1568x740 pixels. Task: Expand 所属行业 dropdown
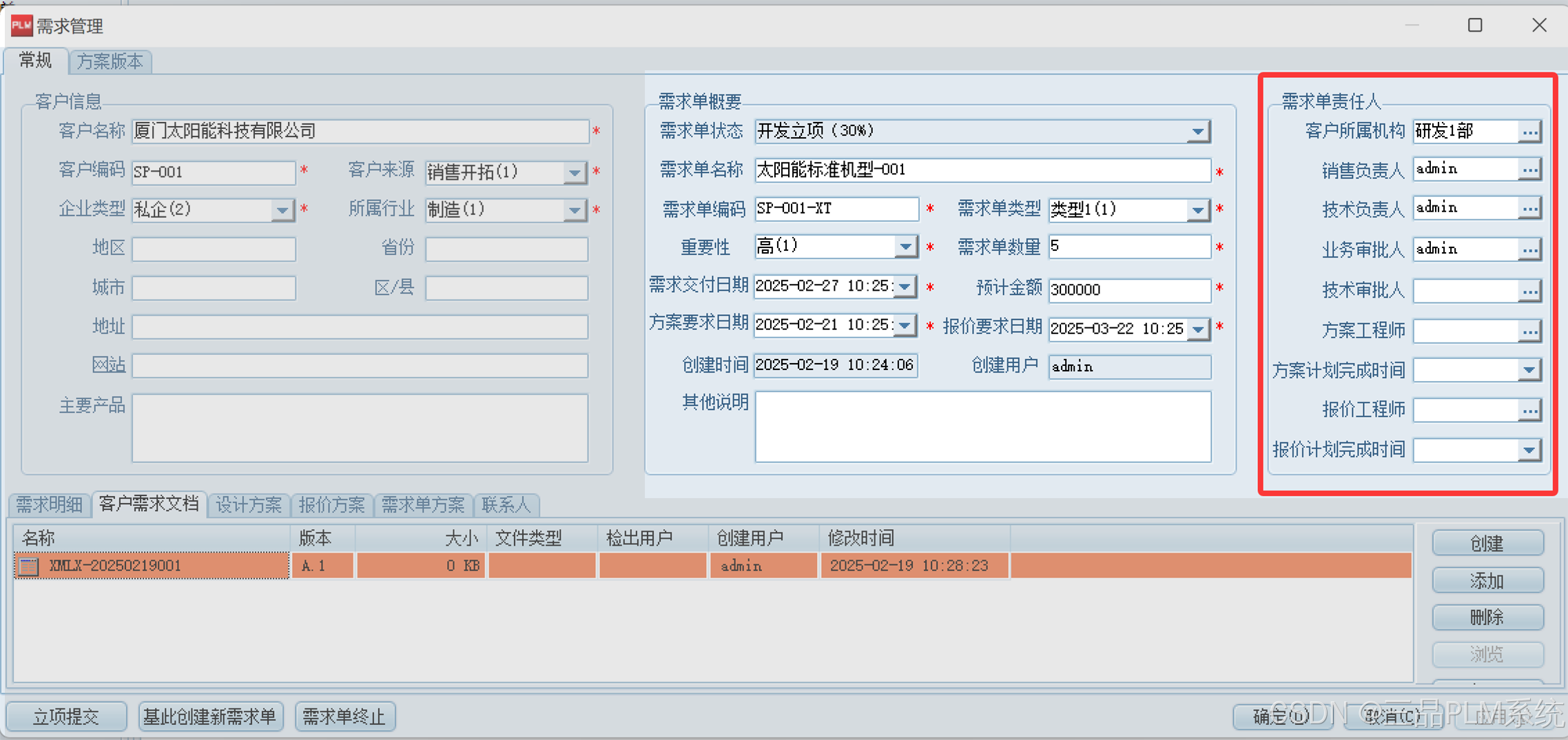pos(574,209)
